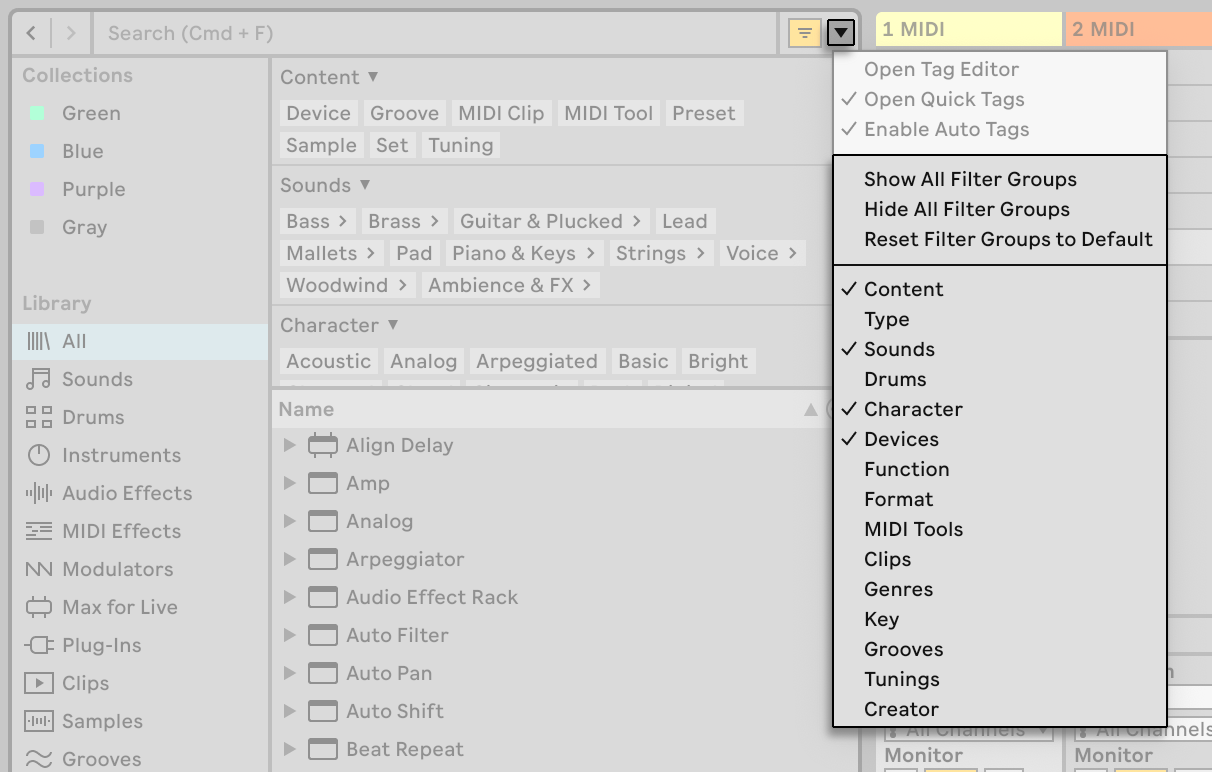Filter results by the Acoustic character tag
Screen dimensions: 1212x772
pos(328,361)
